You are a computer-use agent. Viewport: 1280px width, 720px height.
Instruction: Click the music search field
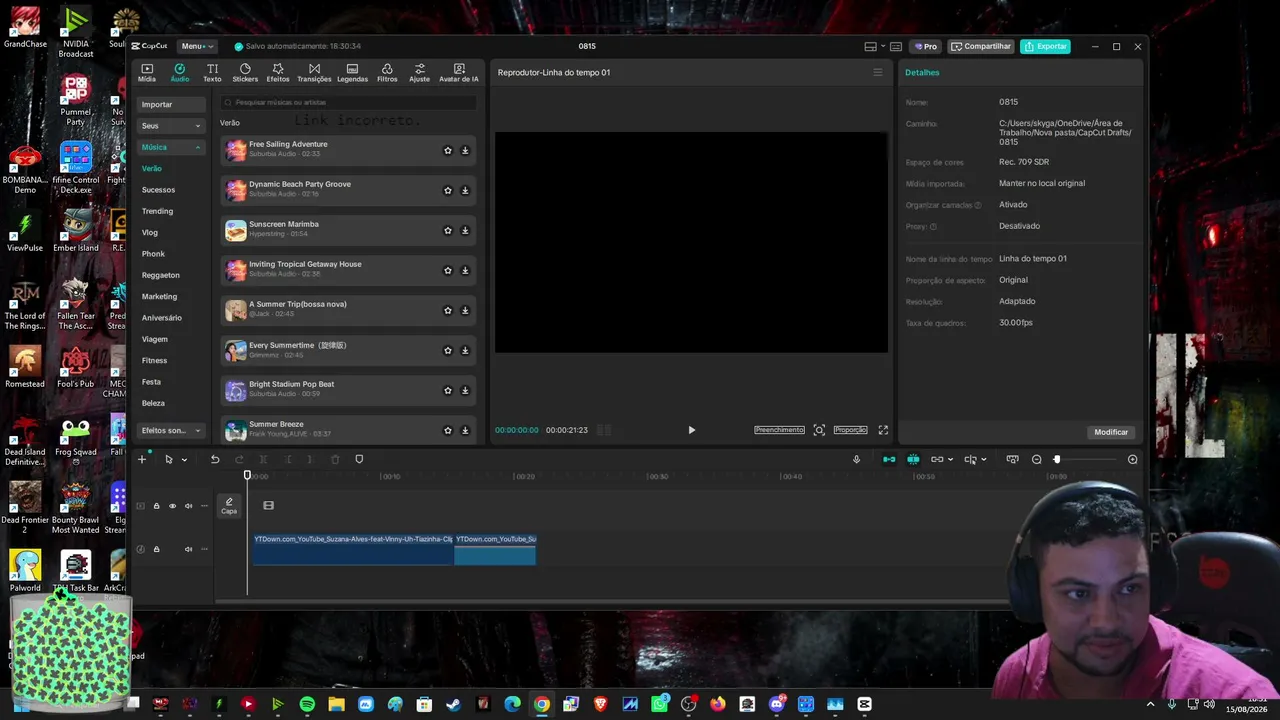(x=348, y=102)
